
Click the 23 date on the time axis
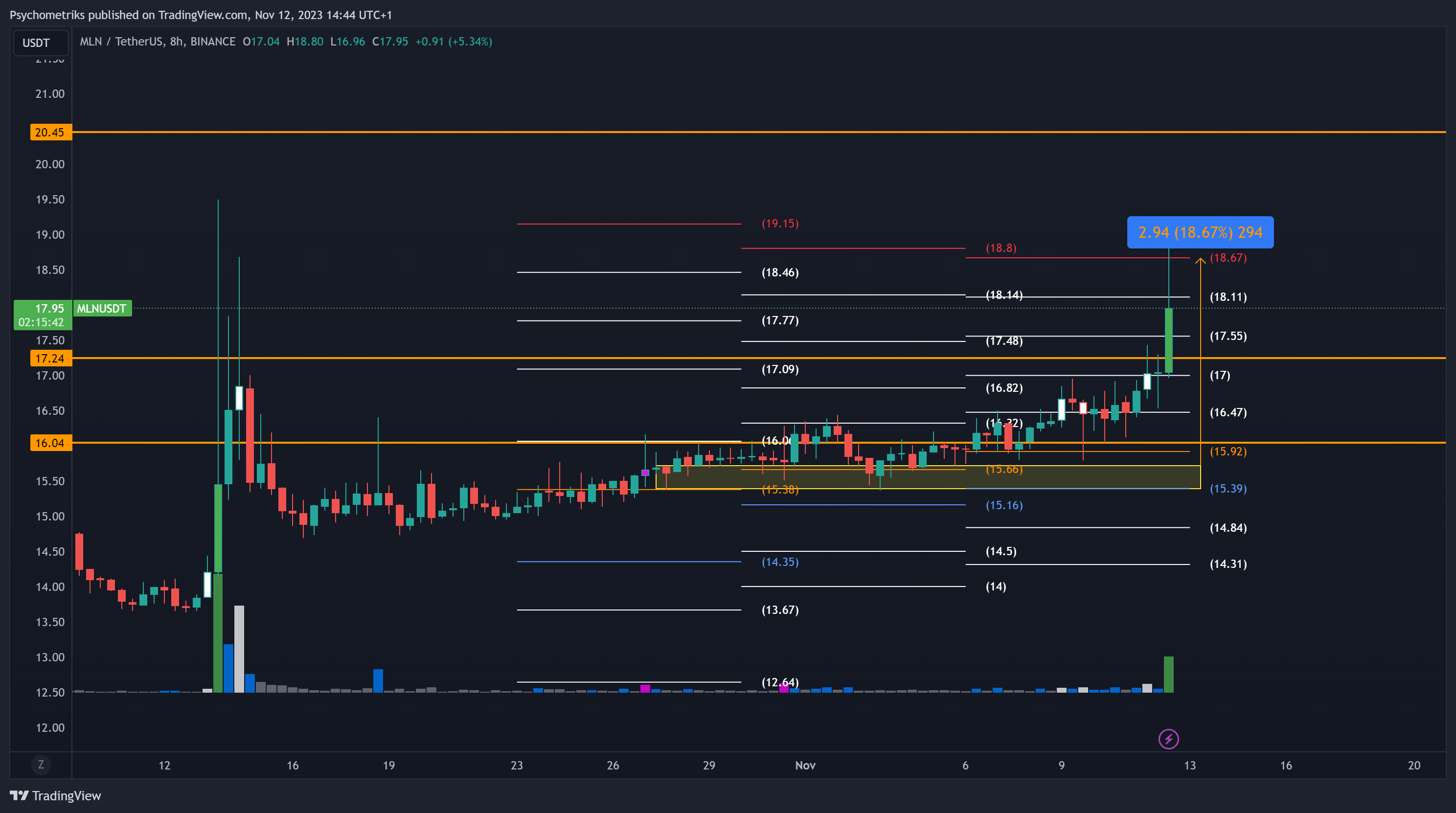517,765
